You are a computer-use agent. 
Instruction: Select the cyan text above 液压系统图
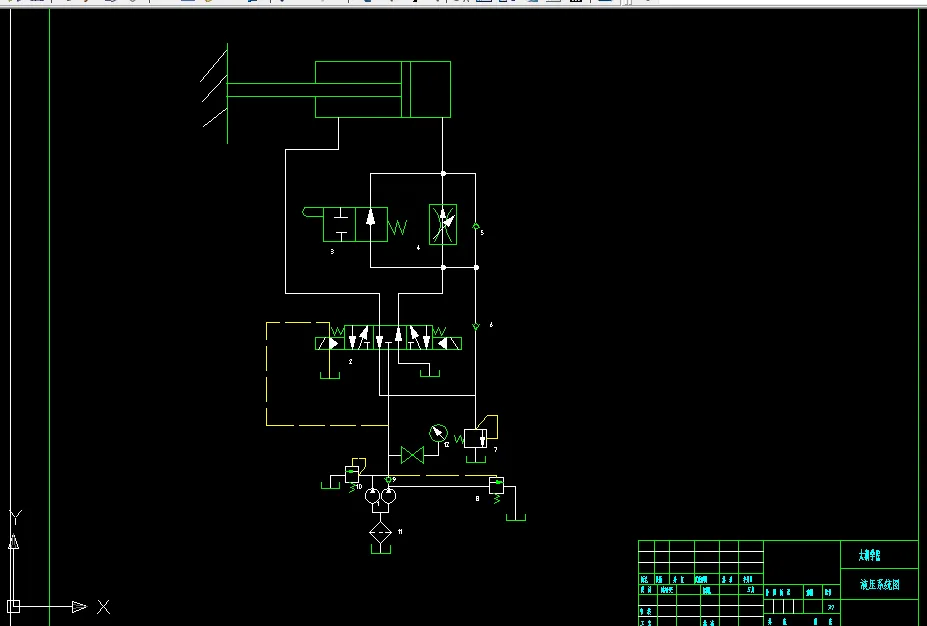tap(869, 555)
